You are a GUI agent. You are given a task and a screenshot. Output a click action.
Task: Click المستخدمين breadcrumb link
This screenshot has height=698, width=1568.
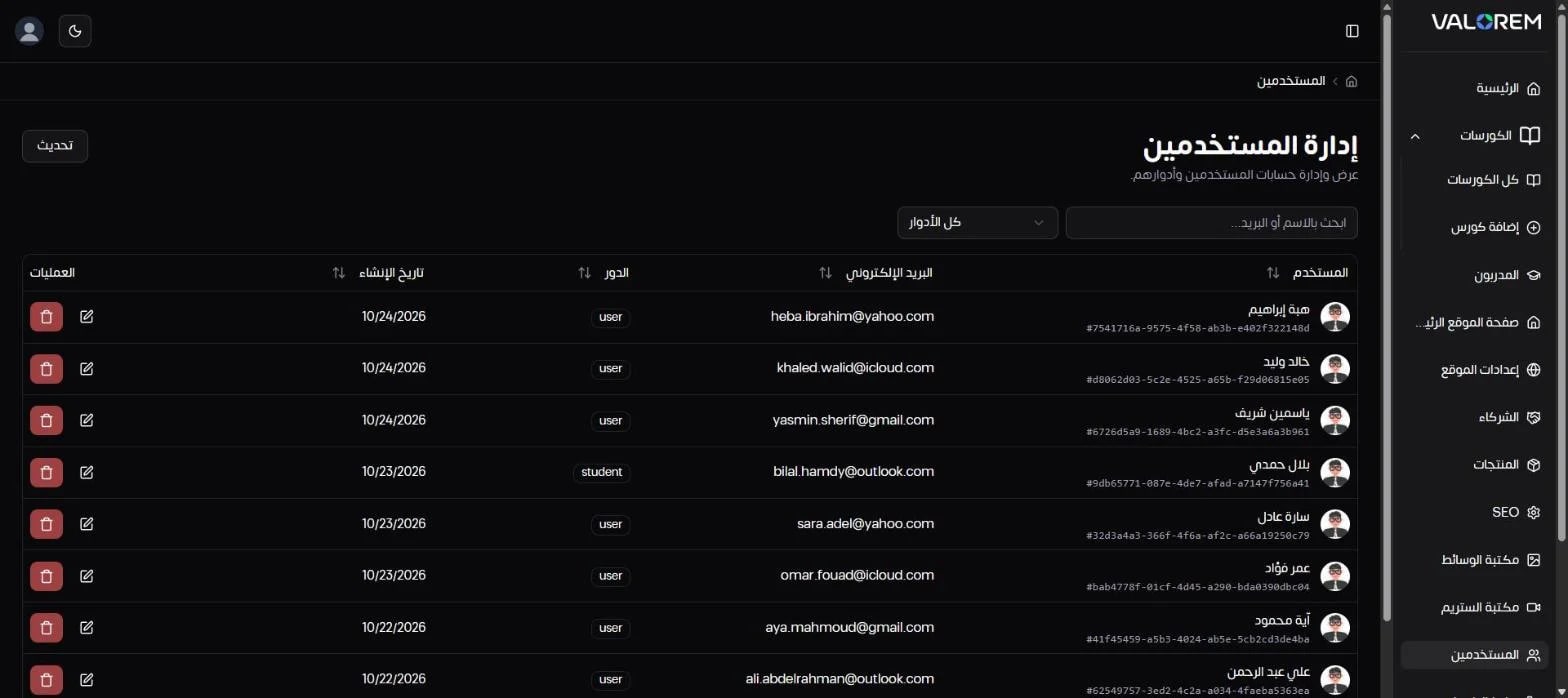1291,81
